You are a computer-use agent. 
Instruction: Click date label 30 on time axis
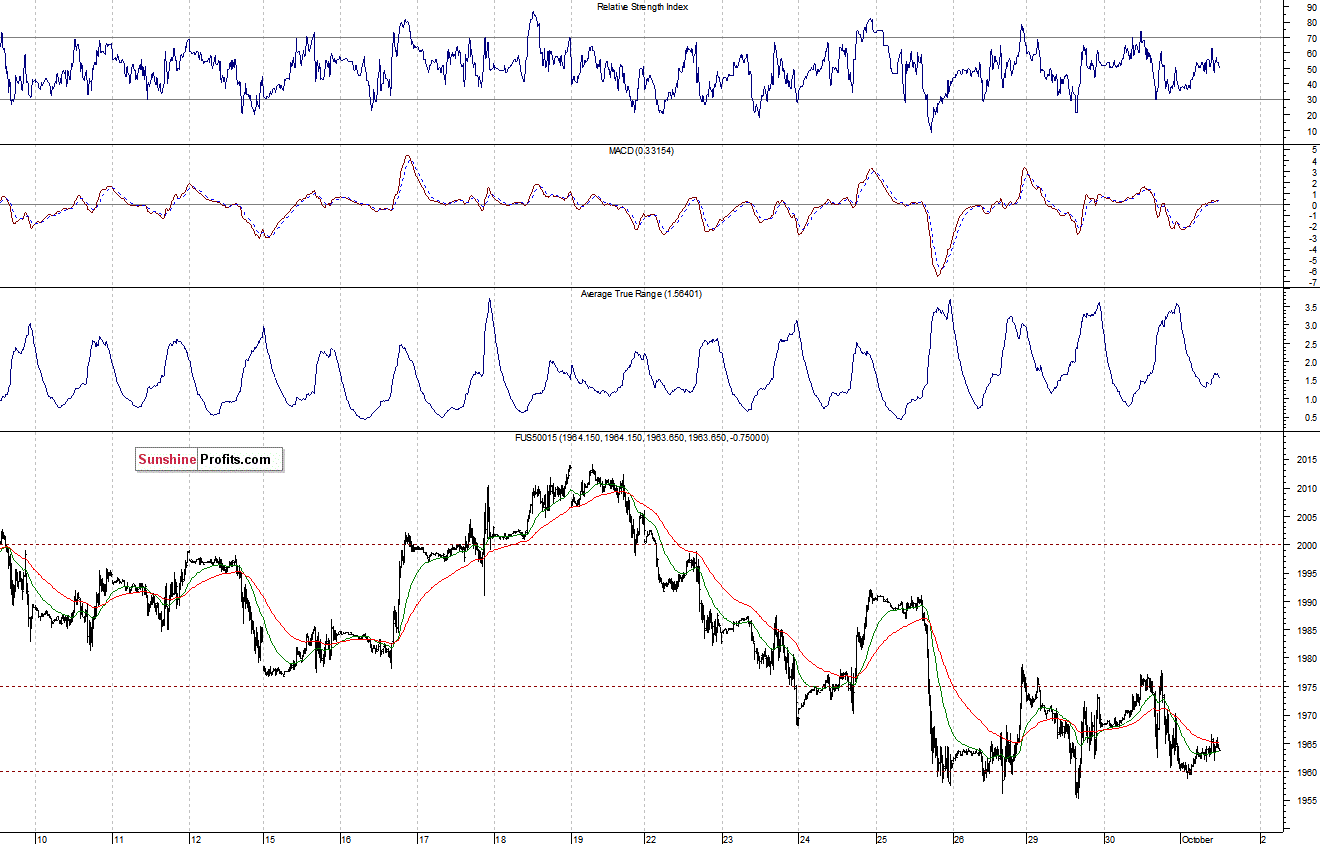pos(1110,839)
